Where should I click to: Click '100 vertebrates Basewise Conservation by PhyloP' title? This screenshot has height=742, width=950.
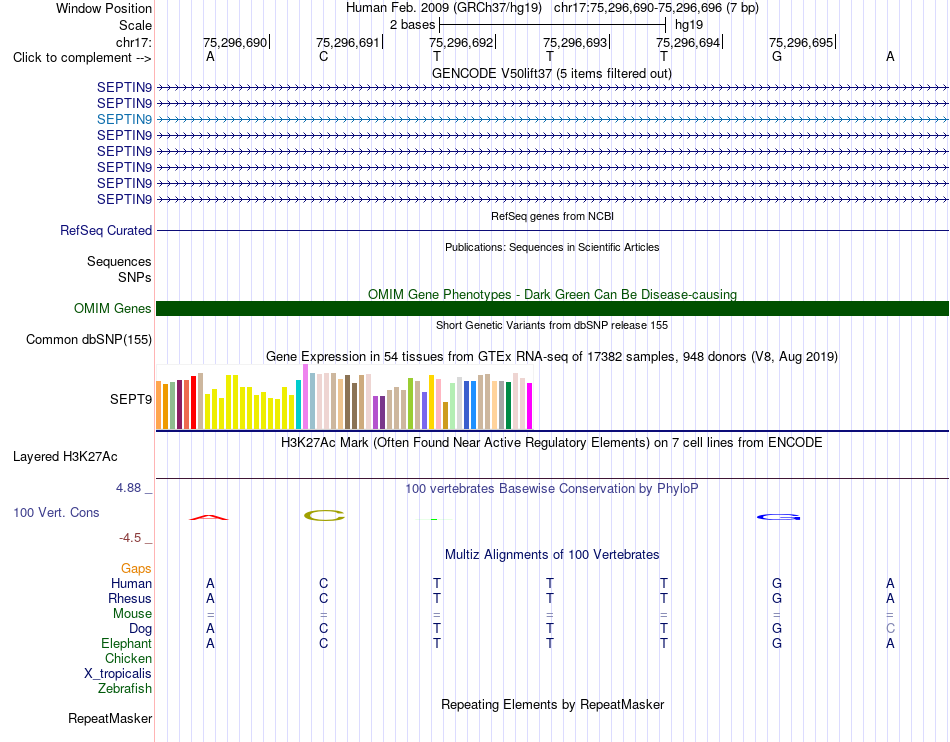pyautogui.click(x=552, y=489)
